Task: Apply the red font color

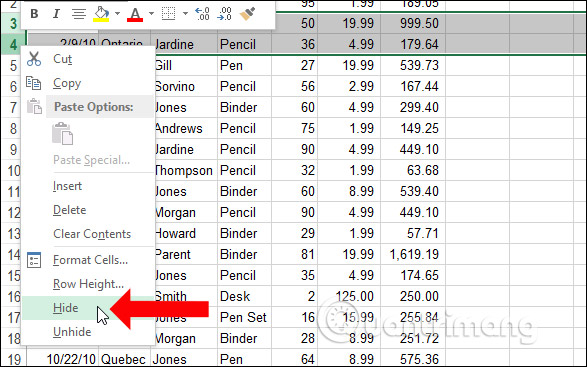Action: pos(135,14)
